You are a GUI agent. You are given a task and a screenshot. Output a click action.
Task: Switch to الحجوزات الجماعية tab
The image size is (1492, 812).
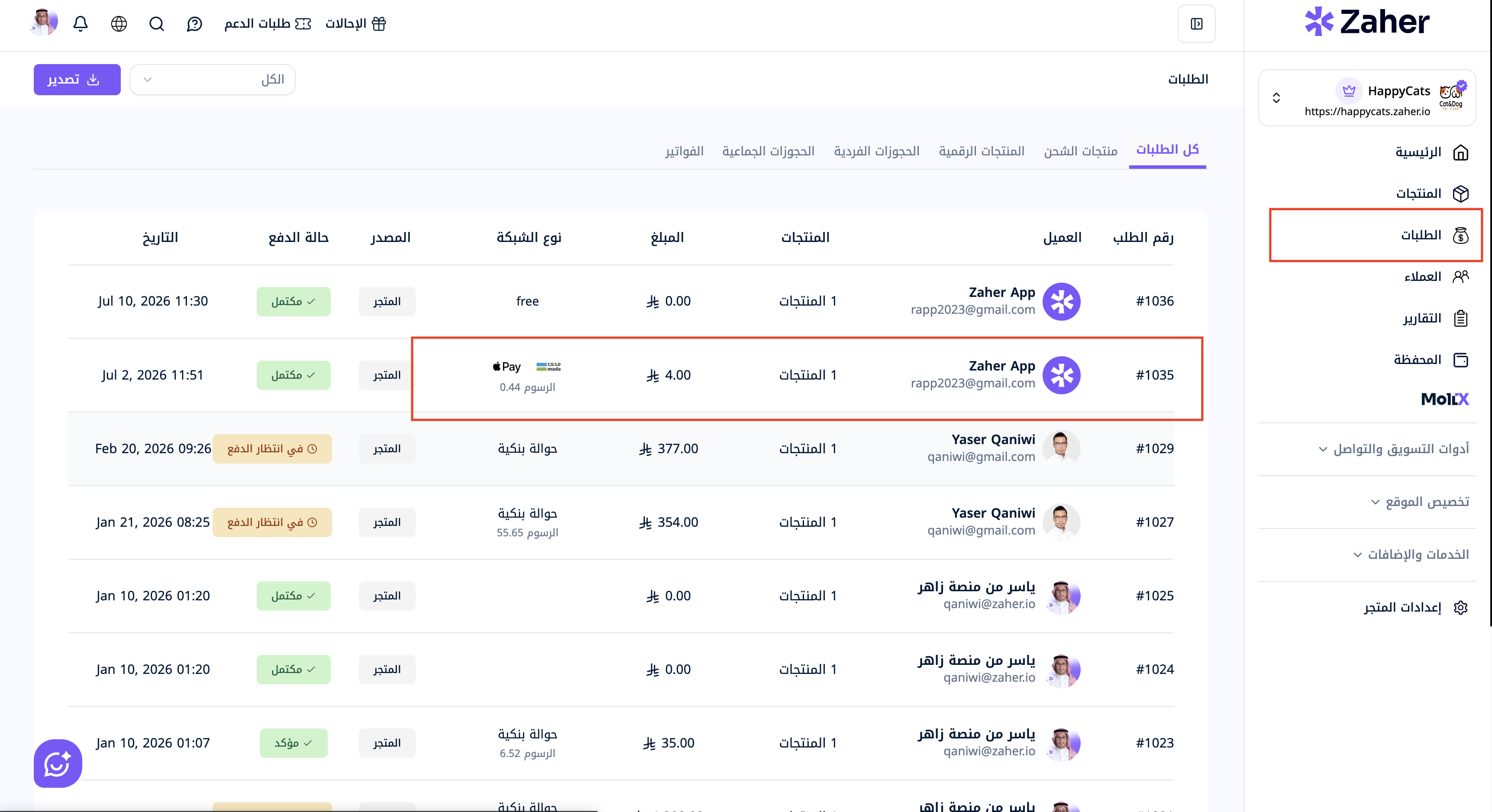[769, 151]
